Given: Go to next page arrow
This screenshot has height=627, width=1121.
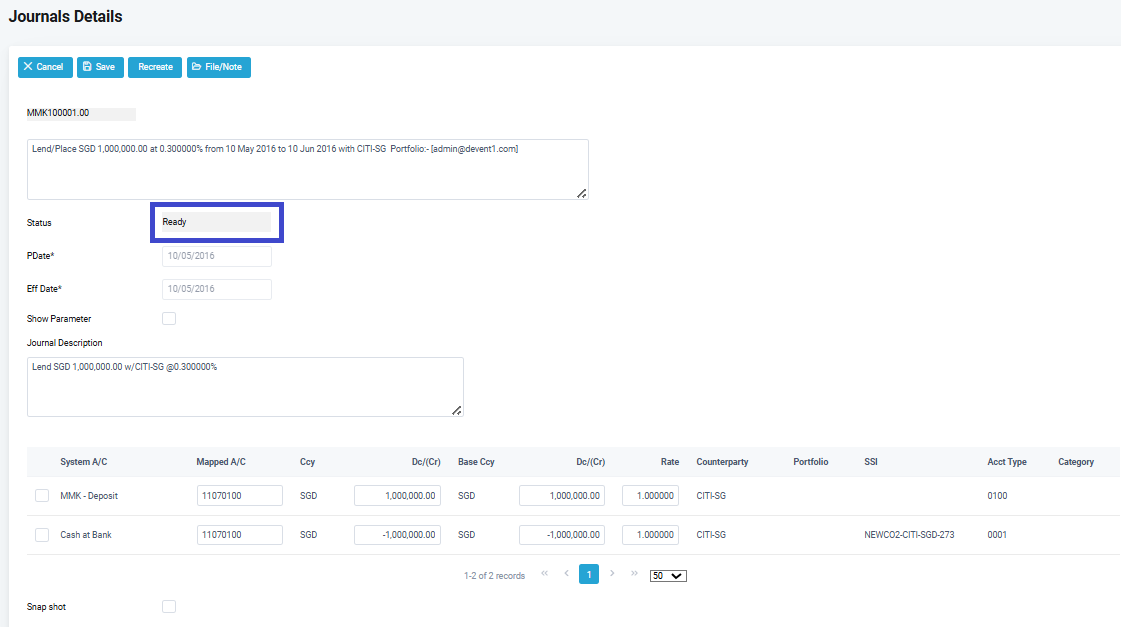Looking at the screenshot, I should [x=612, y=574].
